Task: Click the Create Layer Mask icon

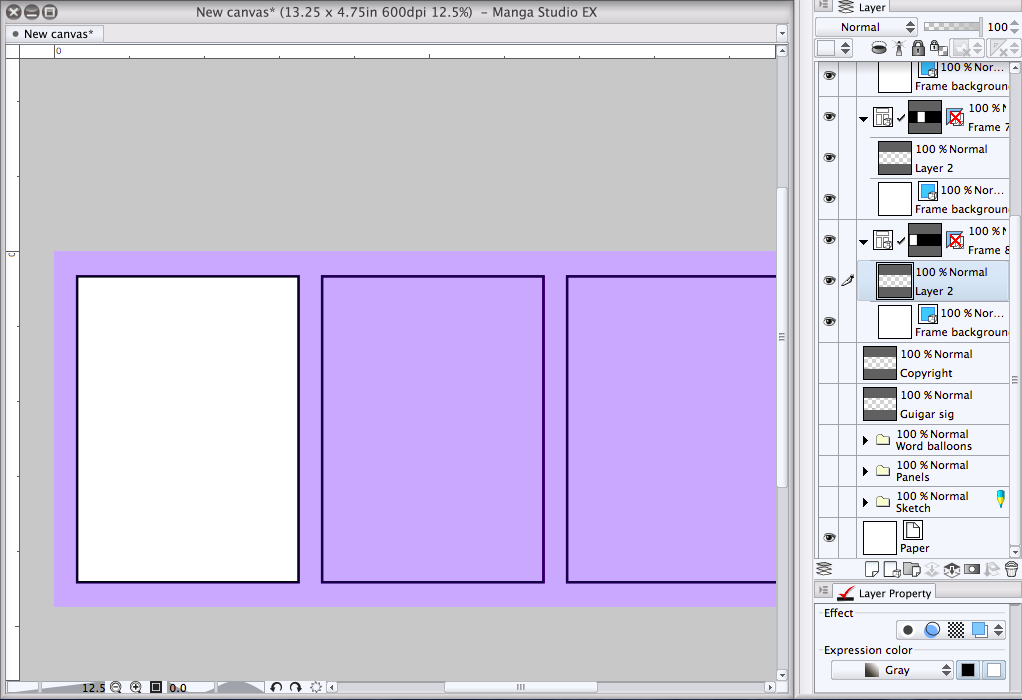Action: pos(971,570)
